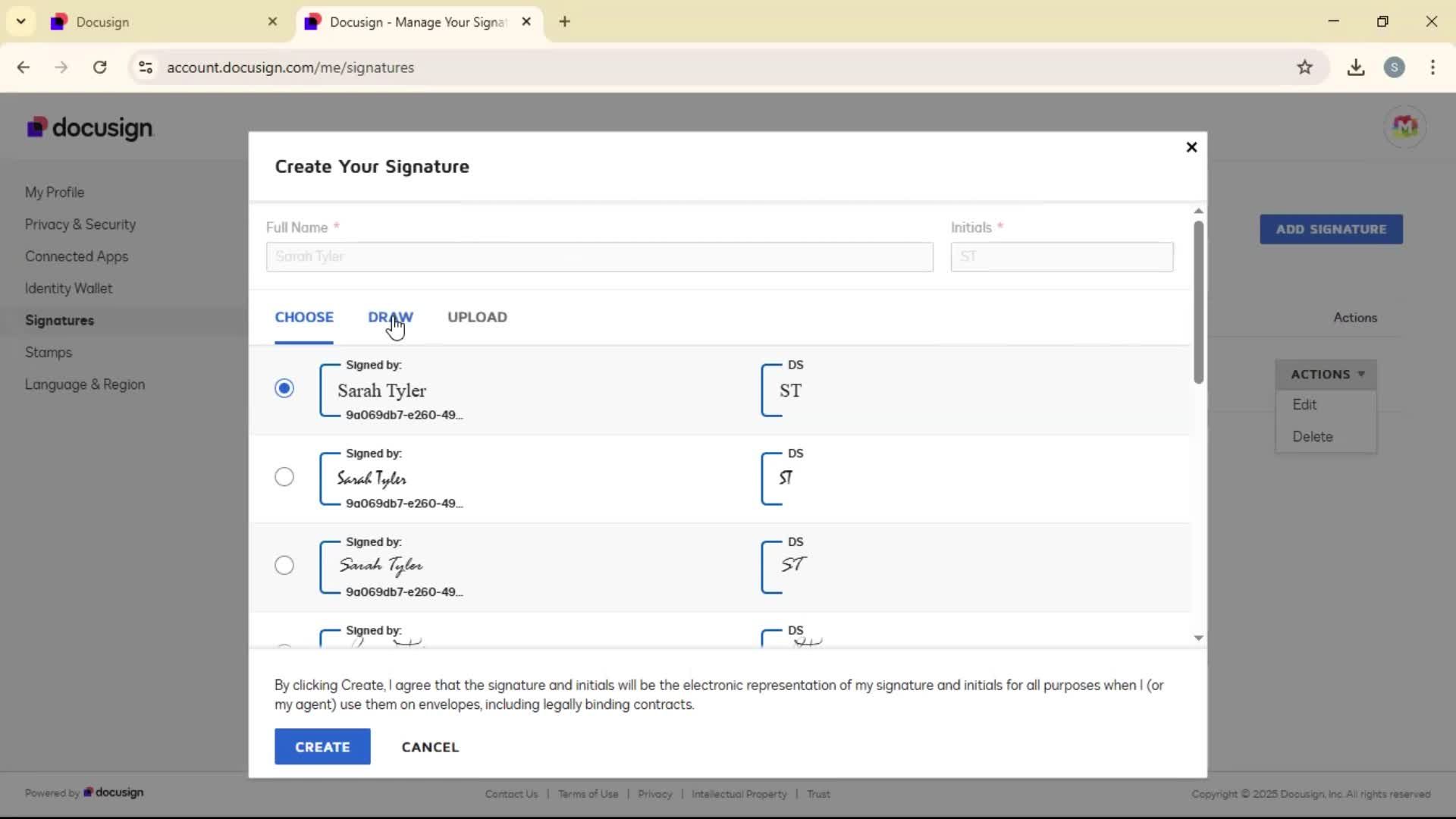The image size is (1456, 819).
Task: Open Contact Us footer link
Action: coord(511,794)
